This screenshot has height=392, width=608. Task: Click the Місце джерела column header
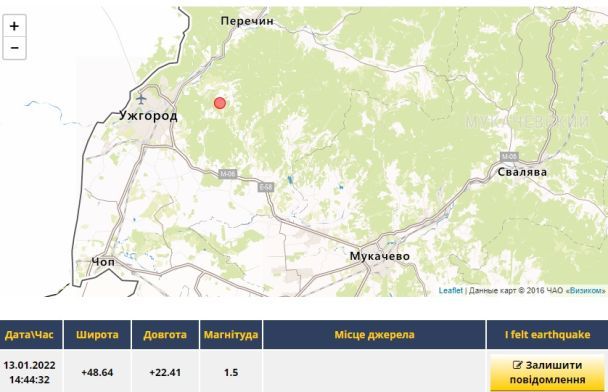(374, 335)
